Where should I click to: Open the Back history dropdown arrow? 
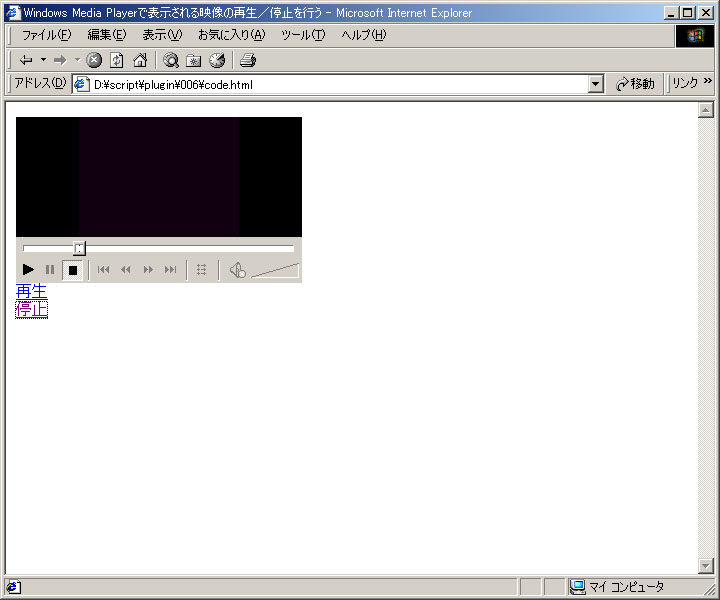click(44, 60)
